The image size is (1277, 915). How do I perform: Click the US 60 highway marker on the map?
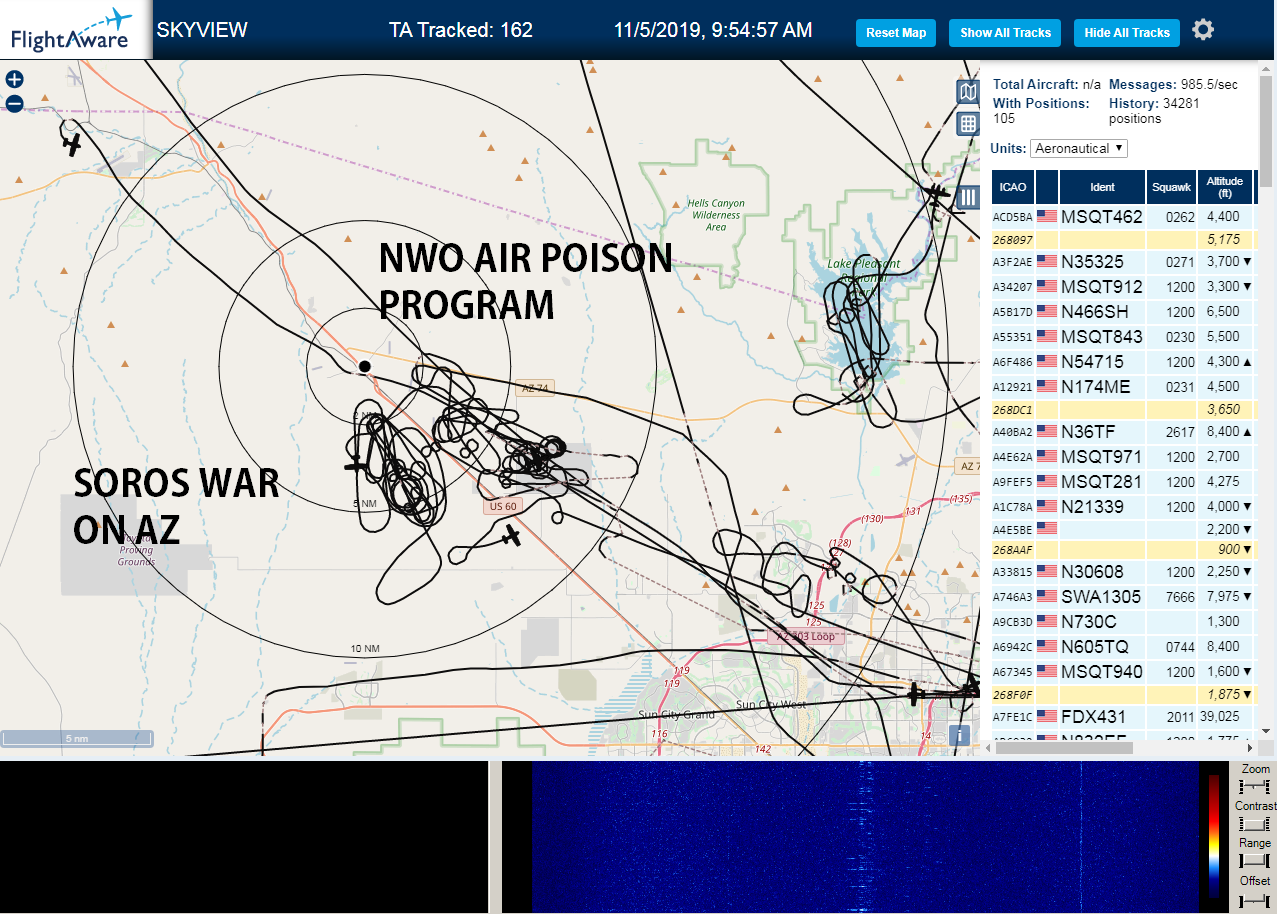coord(503,506)
